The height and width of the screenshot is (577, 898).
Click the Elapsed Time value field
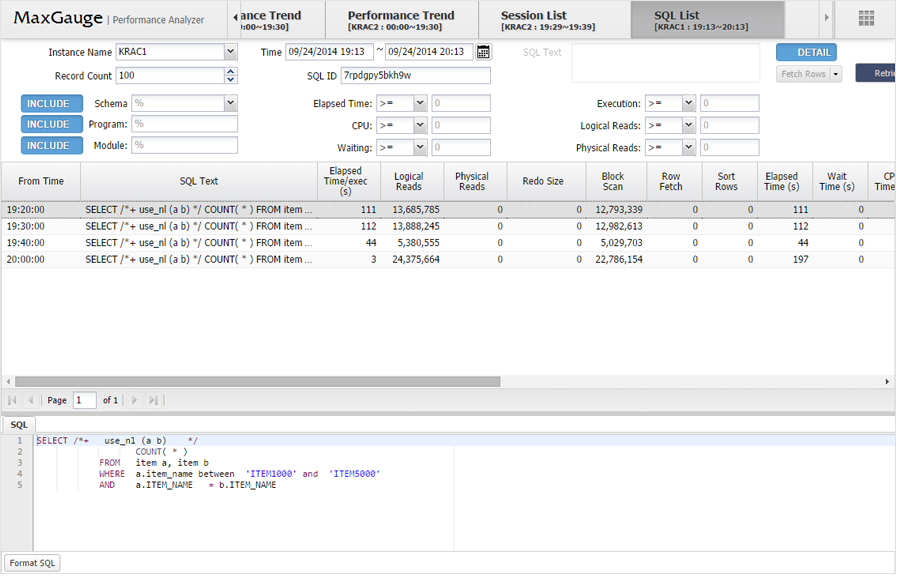coord(461,104)
